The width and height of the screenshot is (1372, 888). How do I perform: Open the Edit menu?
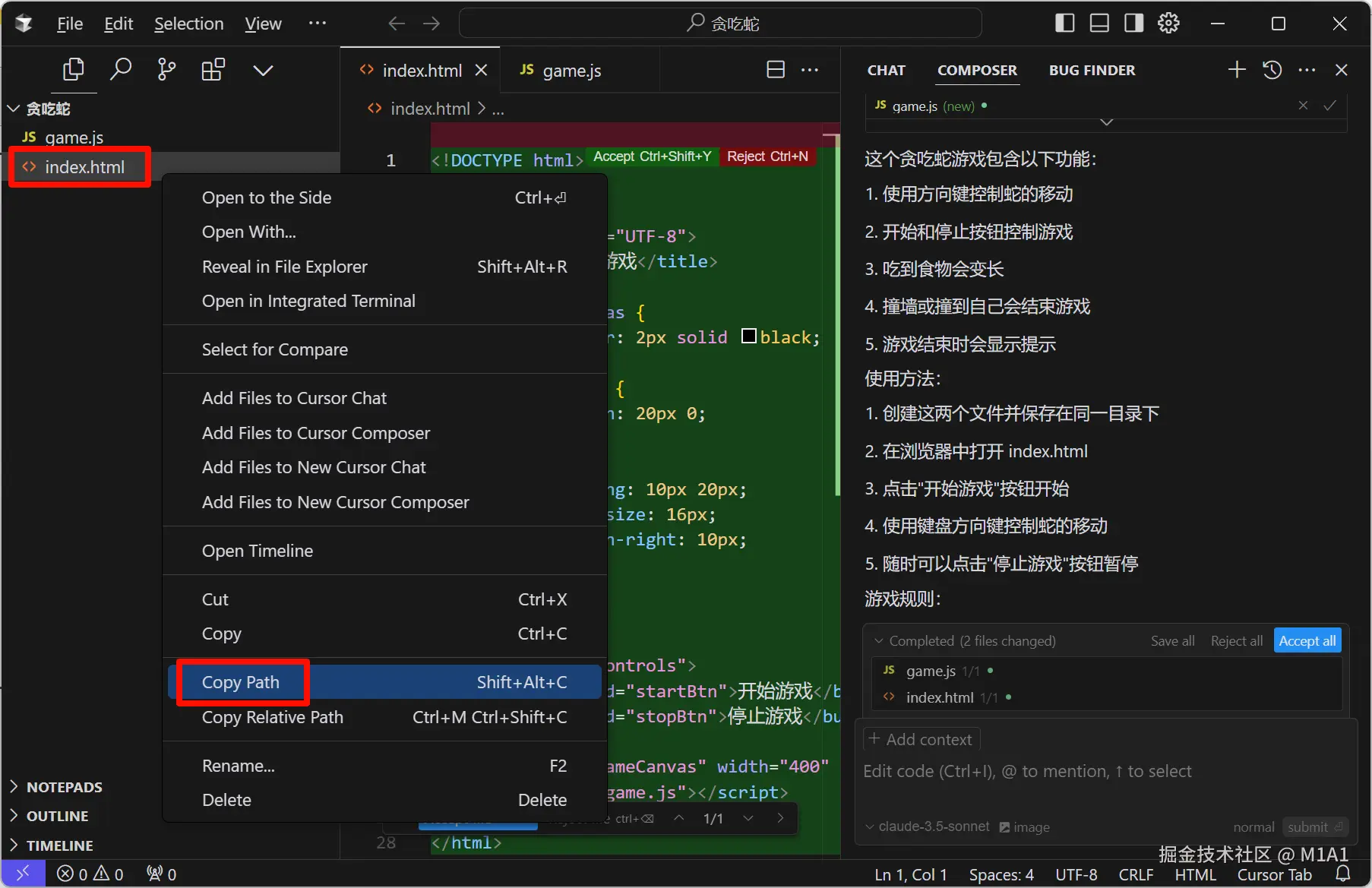click(x=119, y=24)
